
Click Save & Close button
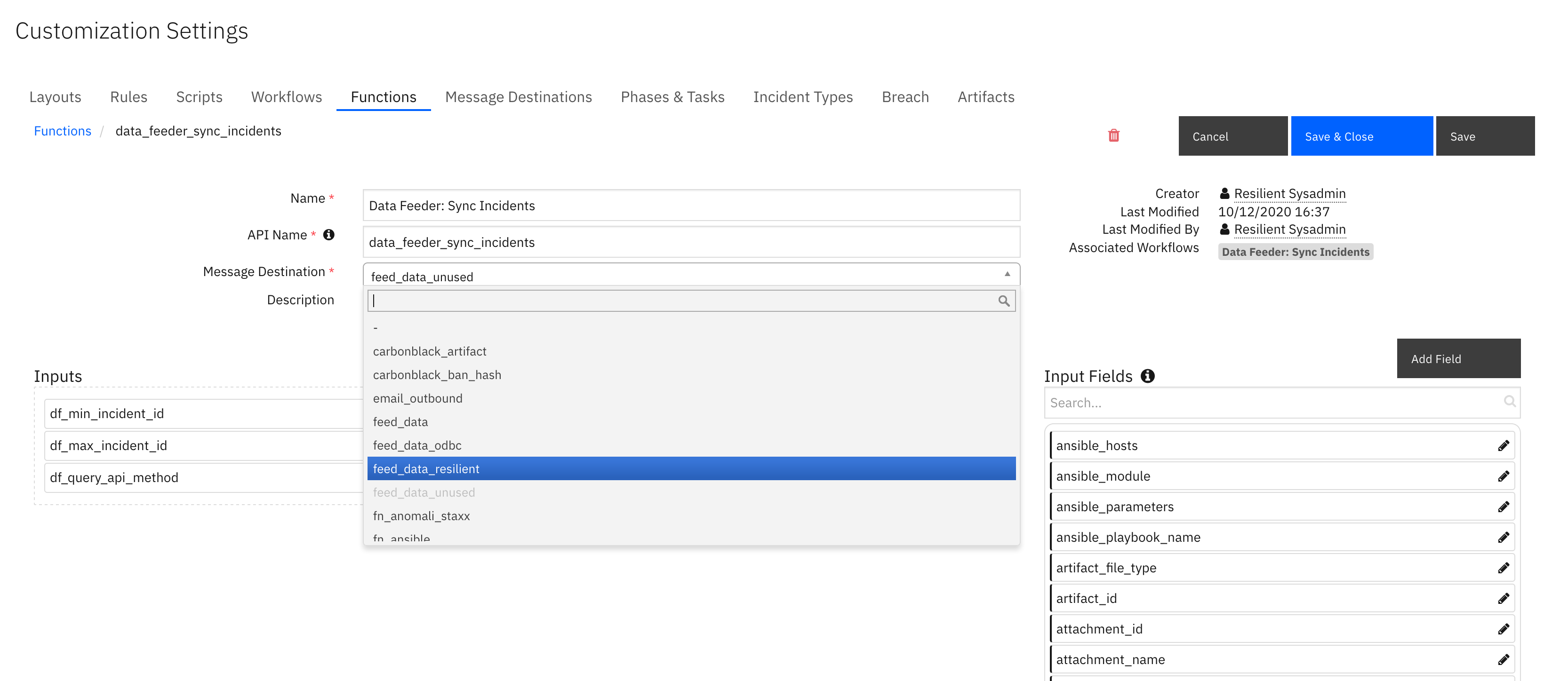(1362, 136)
